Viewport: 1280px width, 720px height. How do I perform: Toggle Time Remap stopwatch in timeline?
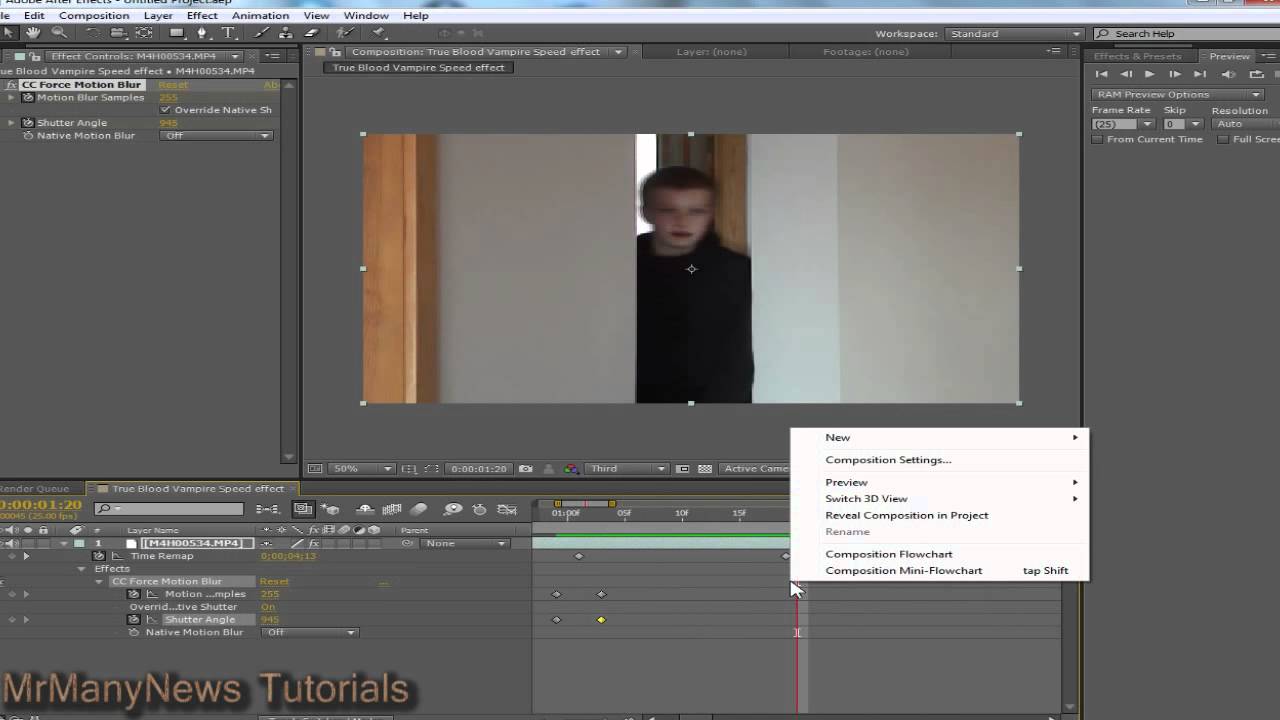pos(99,556)
